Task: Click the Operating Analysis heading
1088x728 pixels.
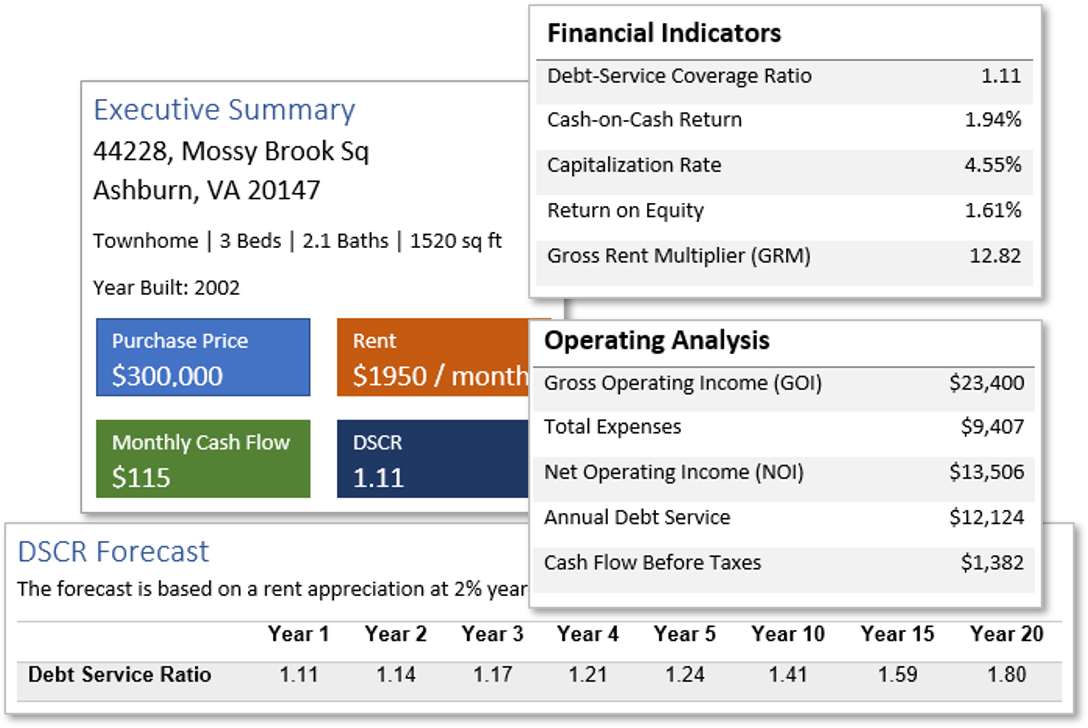Action: coord(657,340)
